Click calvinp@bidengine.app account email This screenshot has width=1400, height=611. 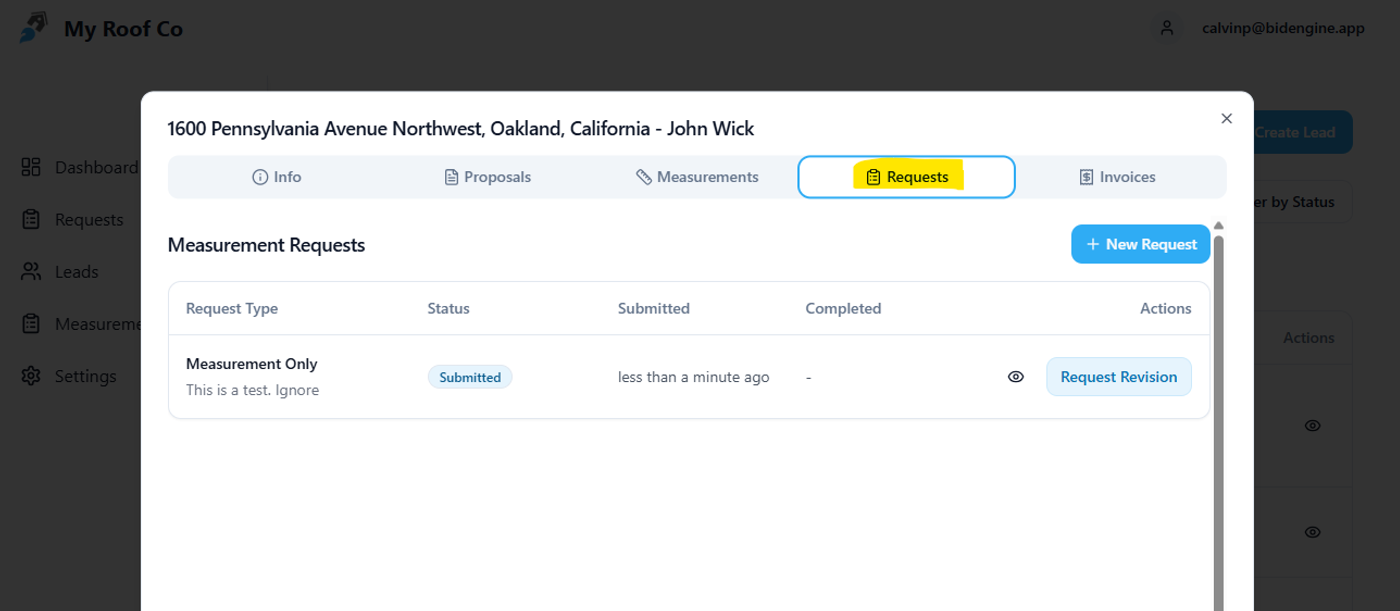1283,28
